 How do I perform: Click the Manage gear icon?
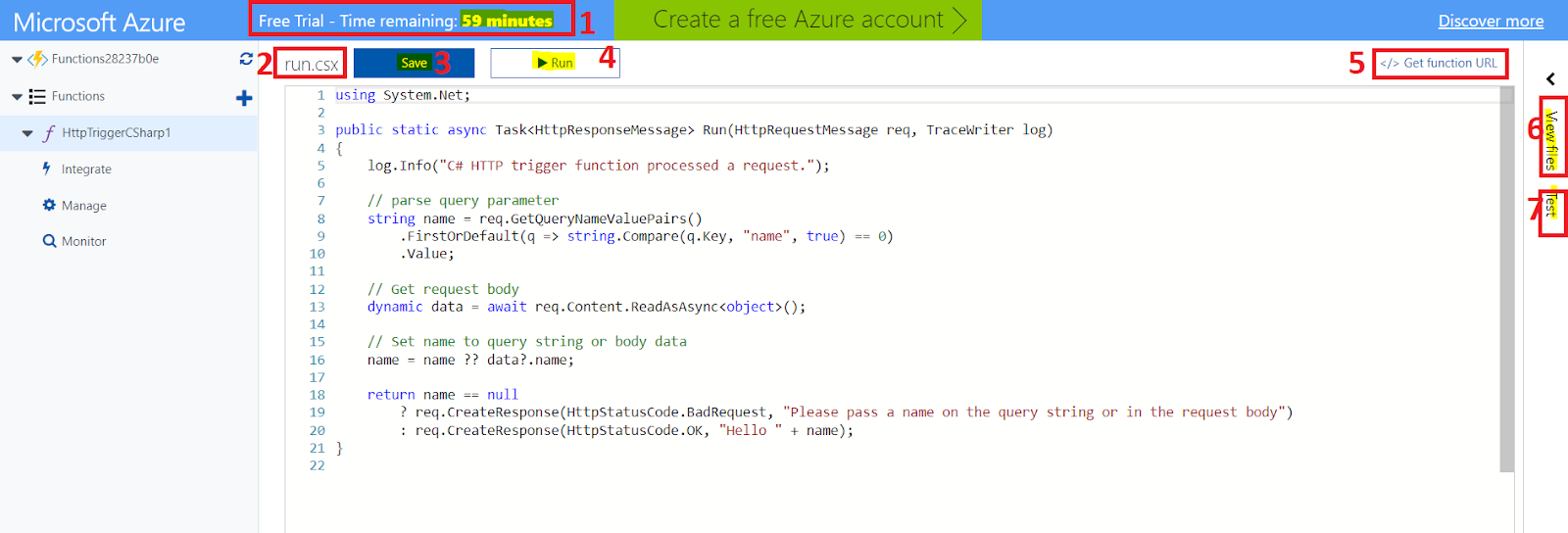[49, 205]
